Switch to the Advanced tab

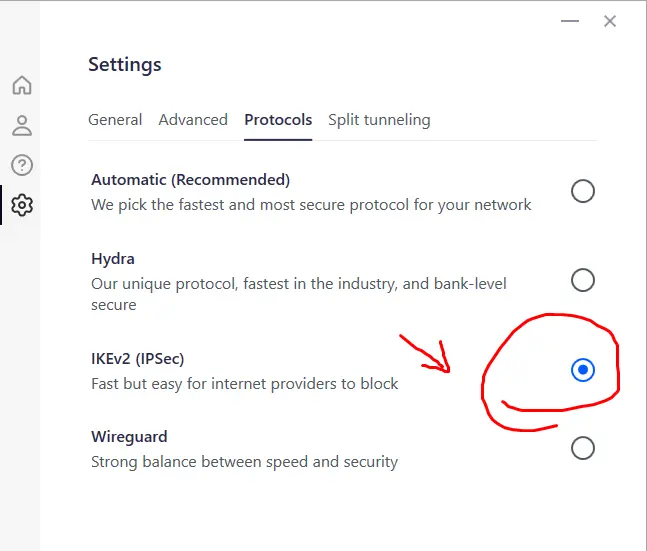tap(193, 120)
